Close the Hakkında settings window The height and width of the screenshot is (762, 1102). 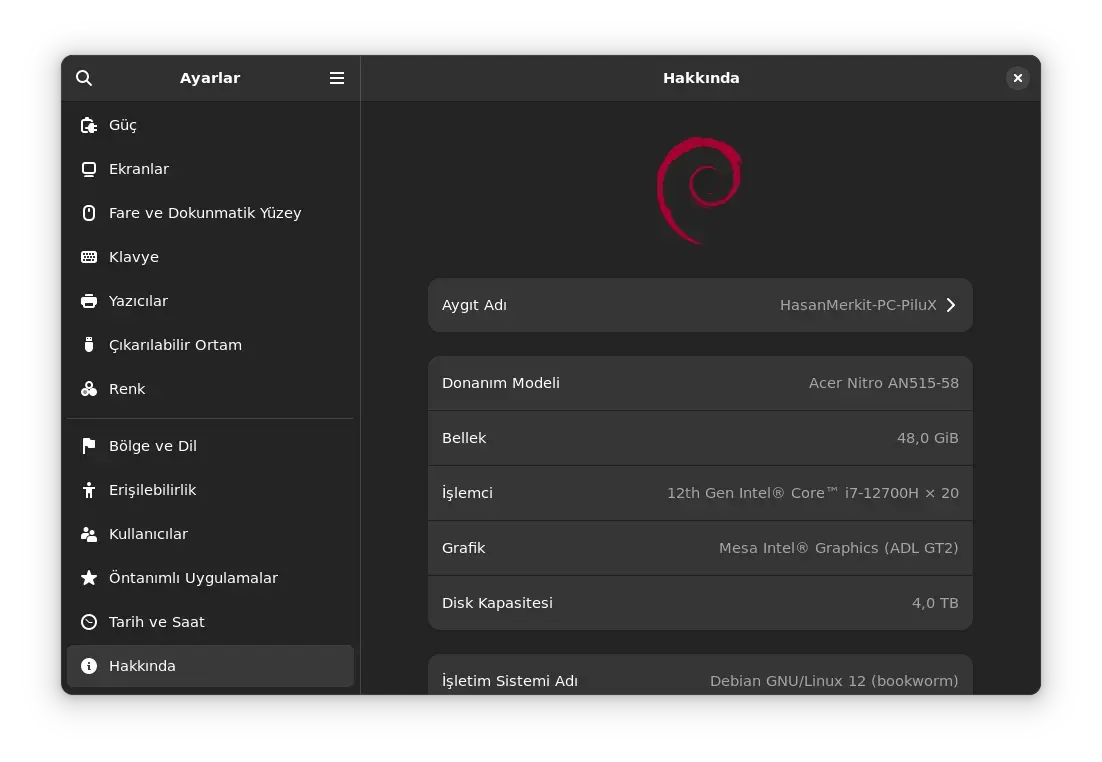pos(1017,78)
